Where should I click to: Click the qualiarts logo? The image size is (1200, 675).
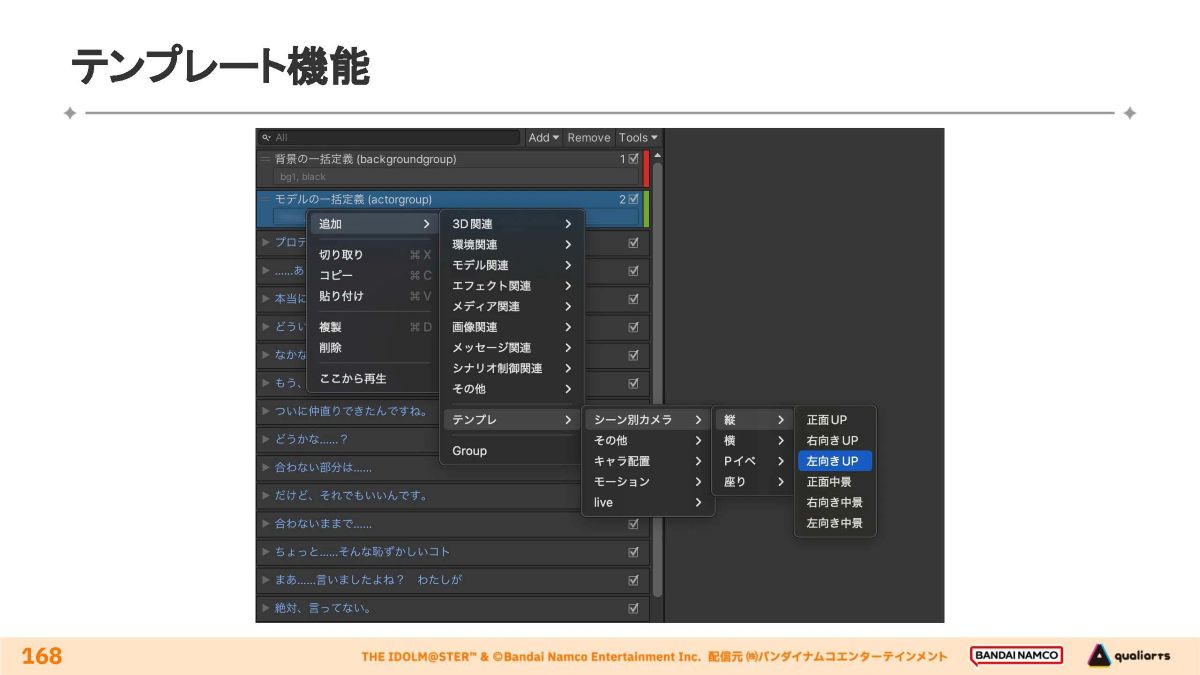[1128, 656]
